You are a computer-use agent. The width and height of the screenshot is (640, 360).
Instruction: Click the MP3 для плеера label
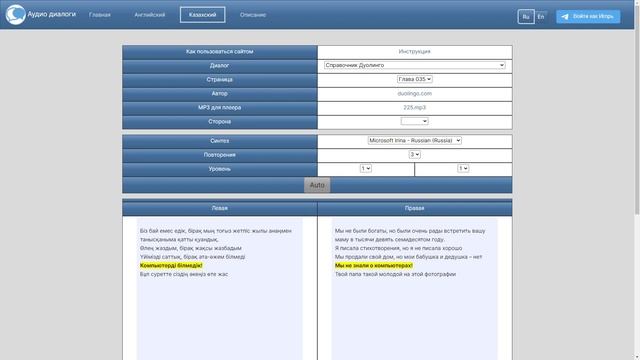(220, 107)
